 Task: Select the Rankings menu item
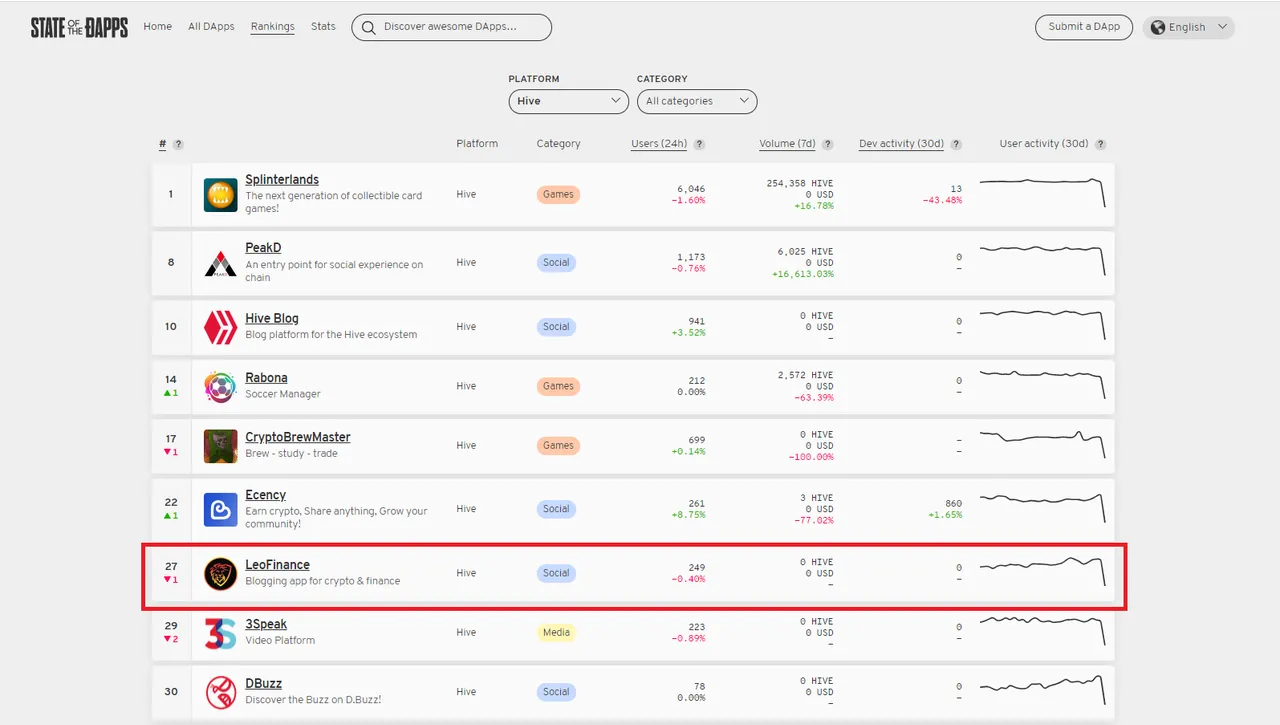click(x=273, y=27)
